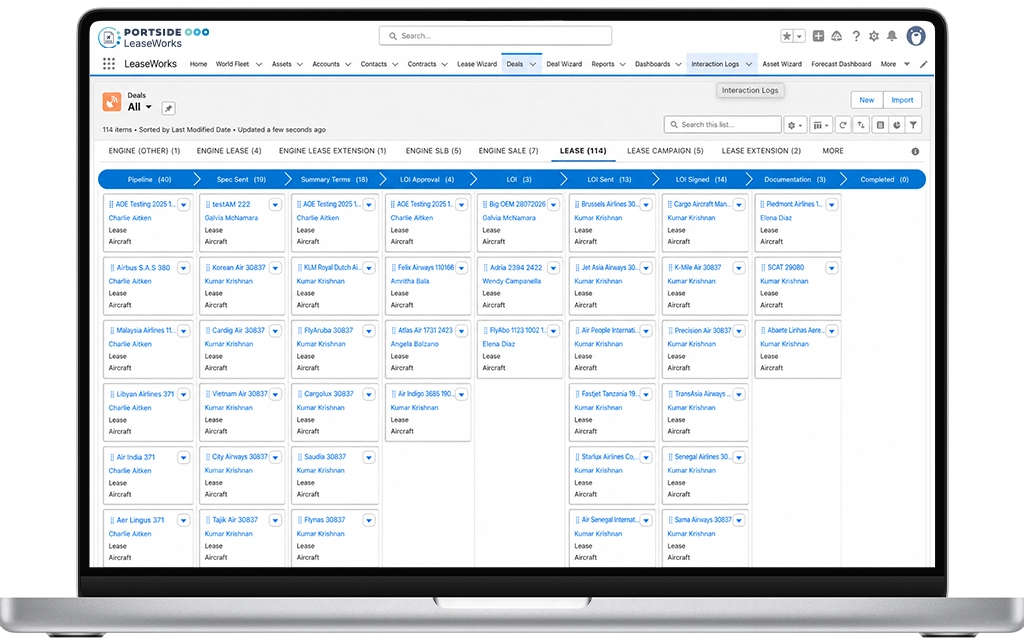Open list view controls gear
The width and height of the screenshot is (1024, 644).
pos(795,125)
